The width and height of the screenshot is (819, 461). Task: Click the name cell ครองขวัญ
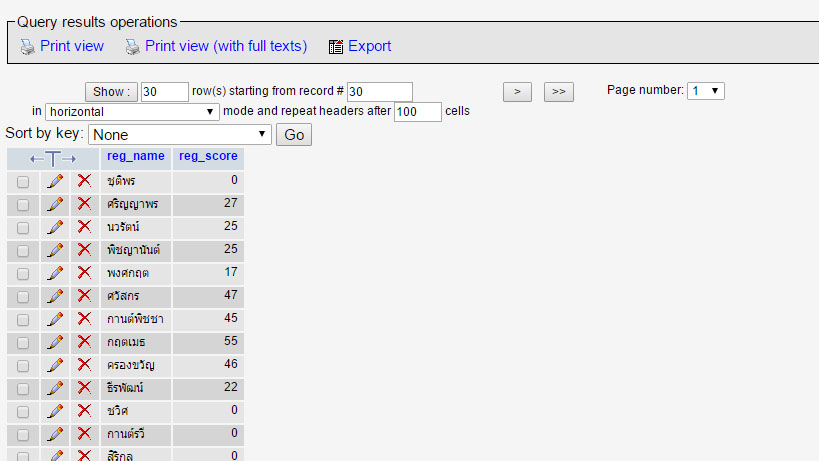pos(136,365)
